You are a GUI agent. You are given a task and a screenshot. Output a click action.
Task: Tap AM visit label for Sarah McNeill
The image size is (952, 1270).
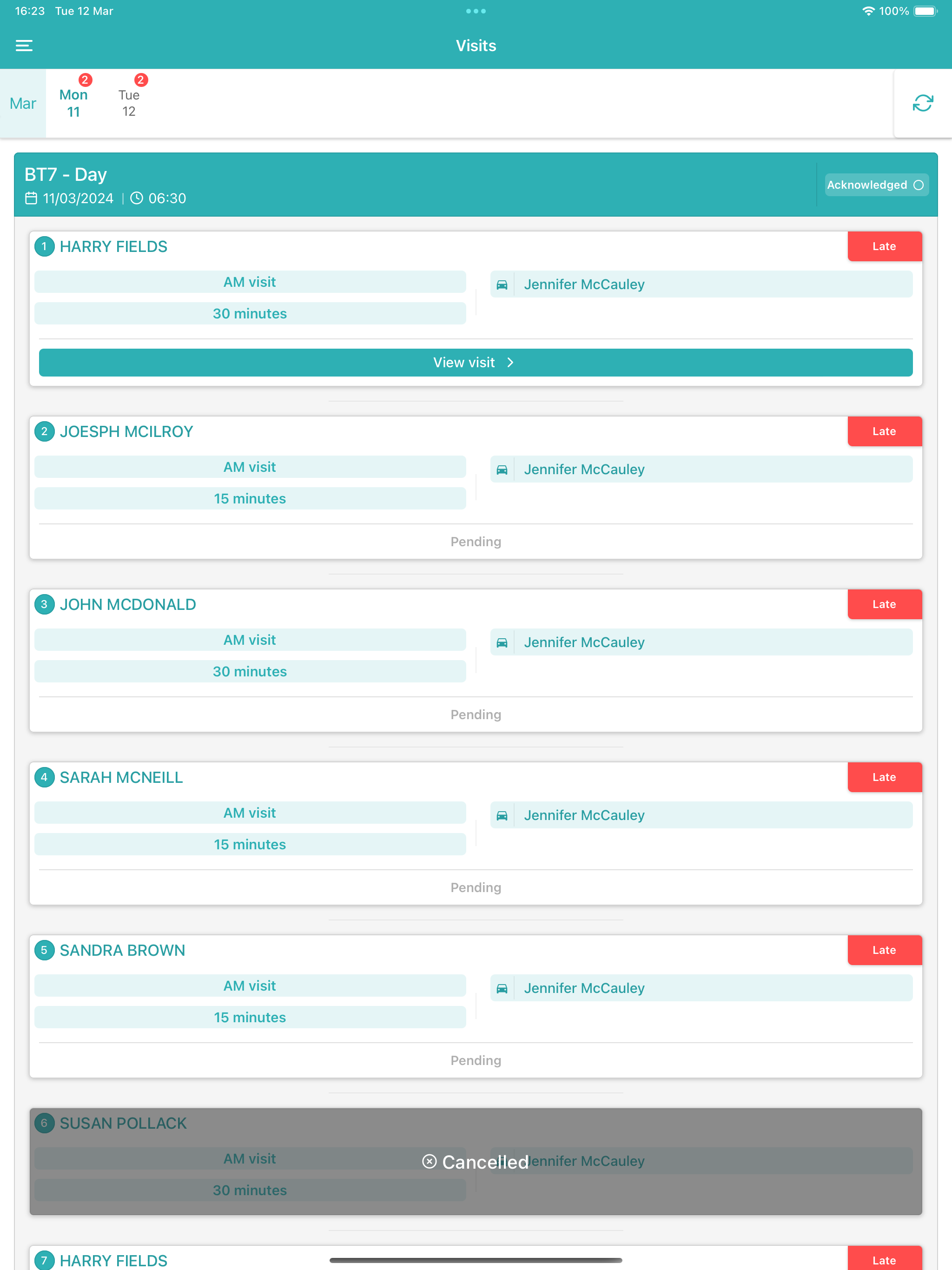[x=250, y=813]
